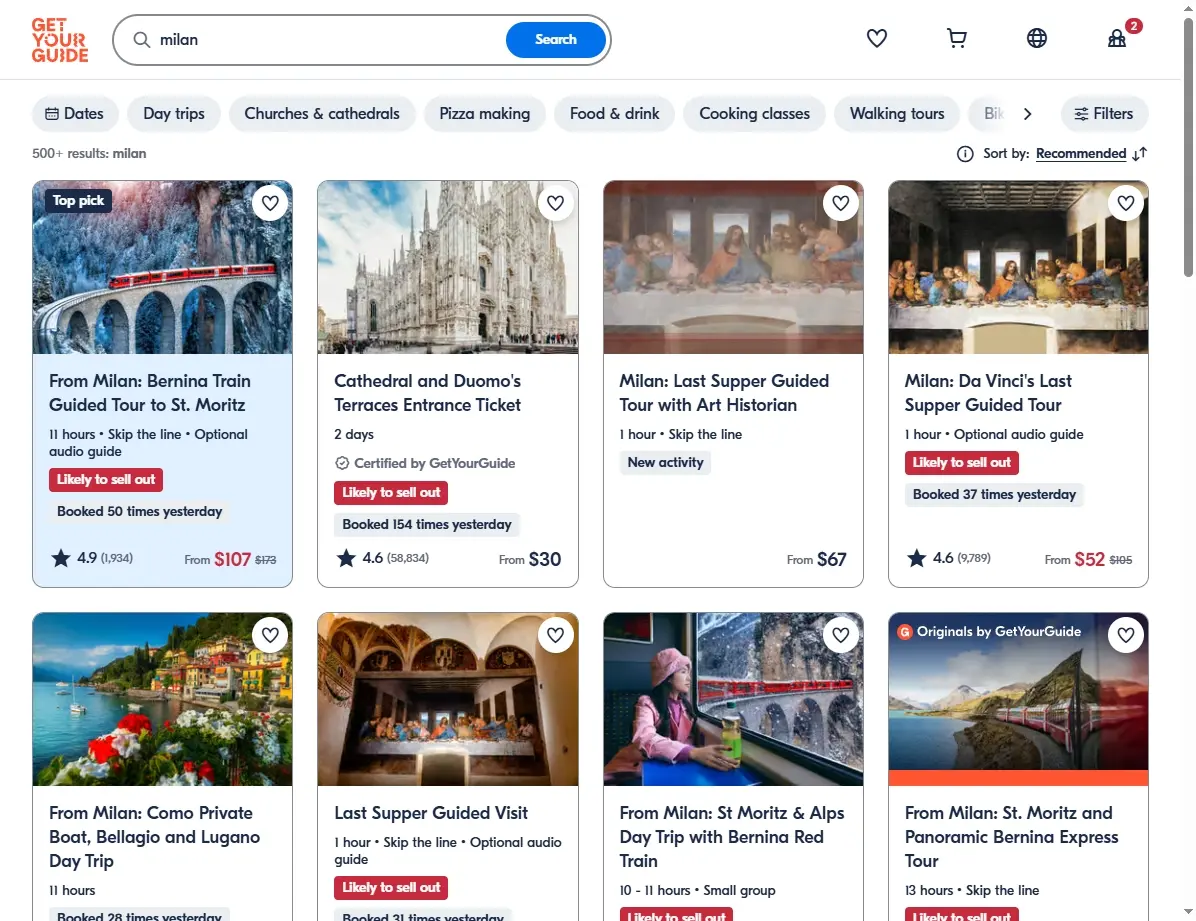Click the From $67 price
Viewport: 1196px width, 921px height.
pyautogui.click(x=816, y=560)
